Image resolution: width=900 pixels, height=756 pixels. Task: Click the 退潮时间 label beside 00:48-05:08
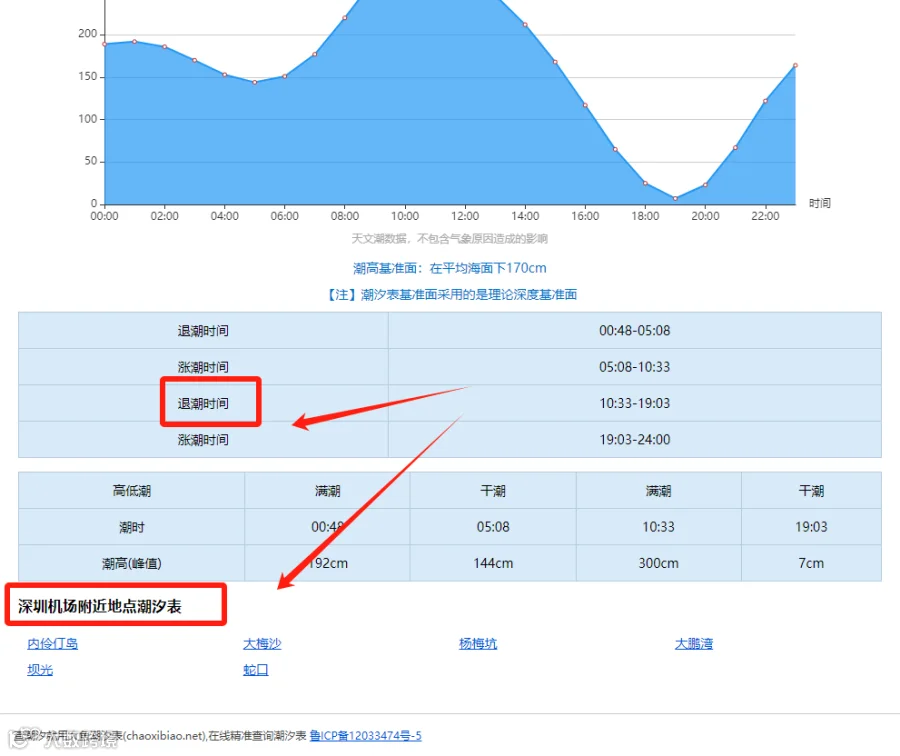pyautogui.click(x=203, y=331)
